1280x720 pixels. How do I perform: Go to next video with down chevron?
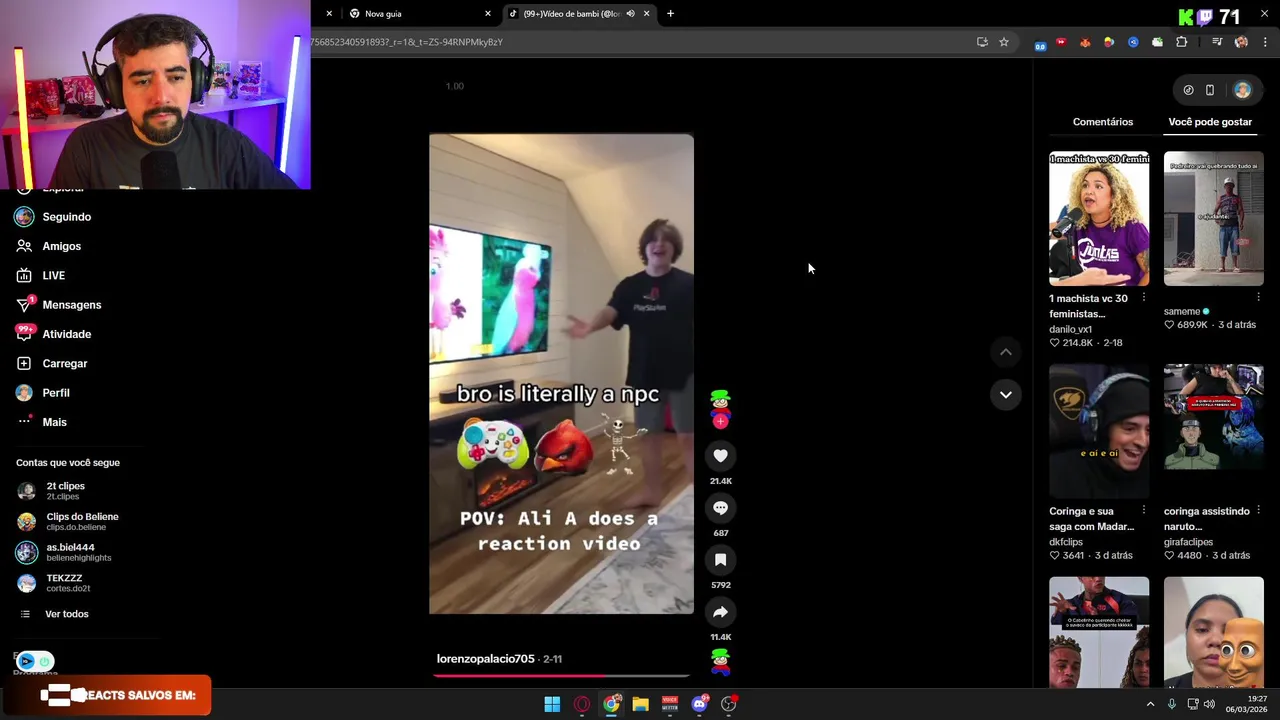(x=1006, y=395)
